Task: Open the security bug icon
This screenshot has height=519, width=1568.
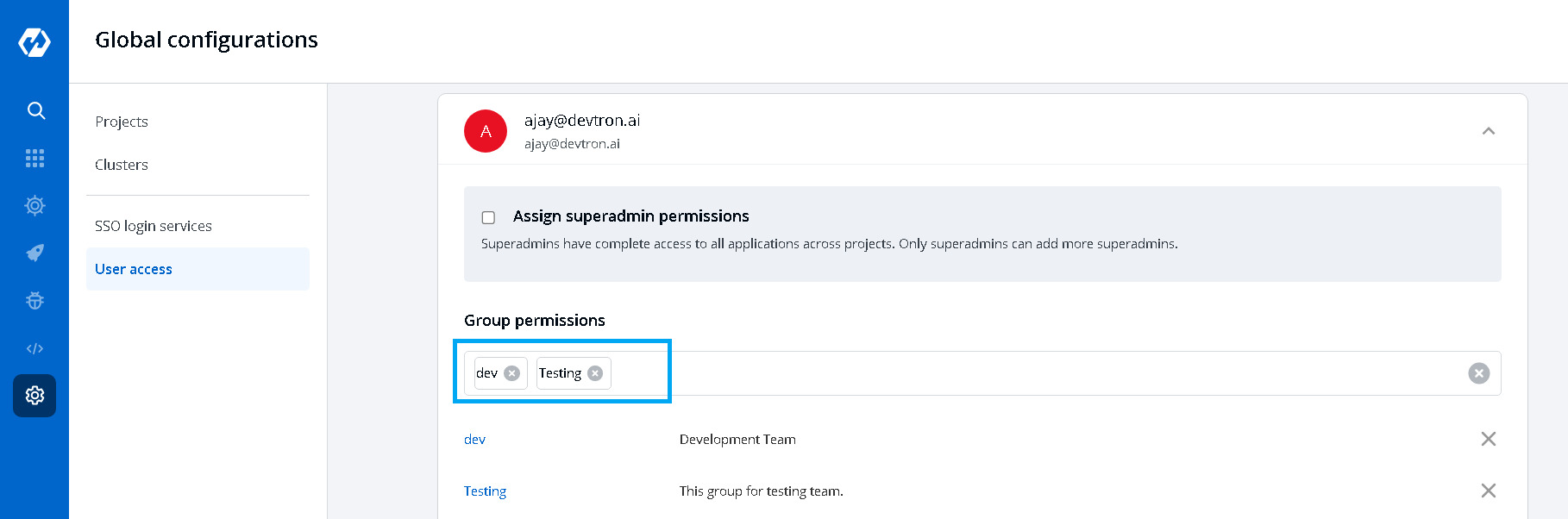Action: 35,301
